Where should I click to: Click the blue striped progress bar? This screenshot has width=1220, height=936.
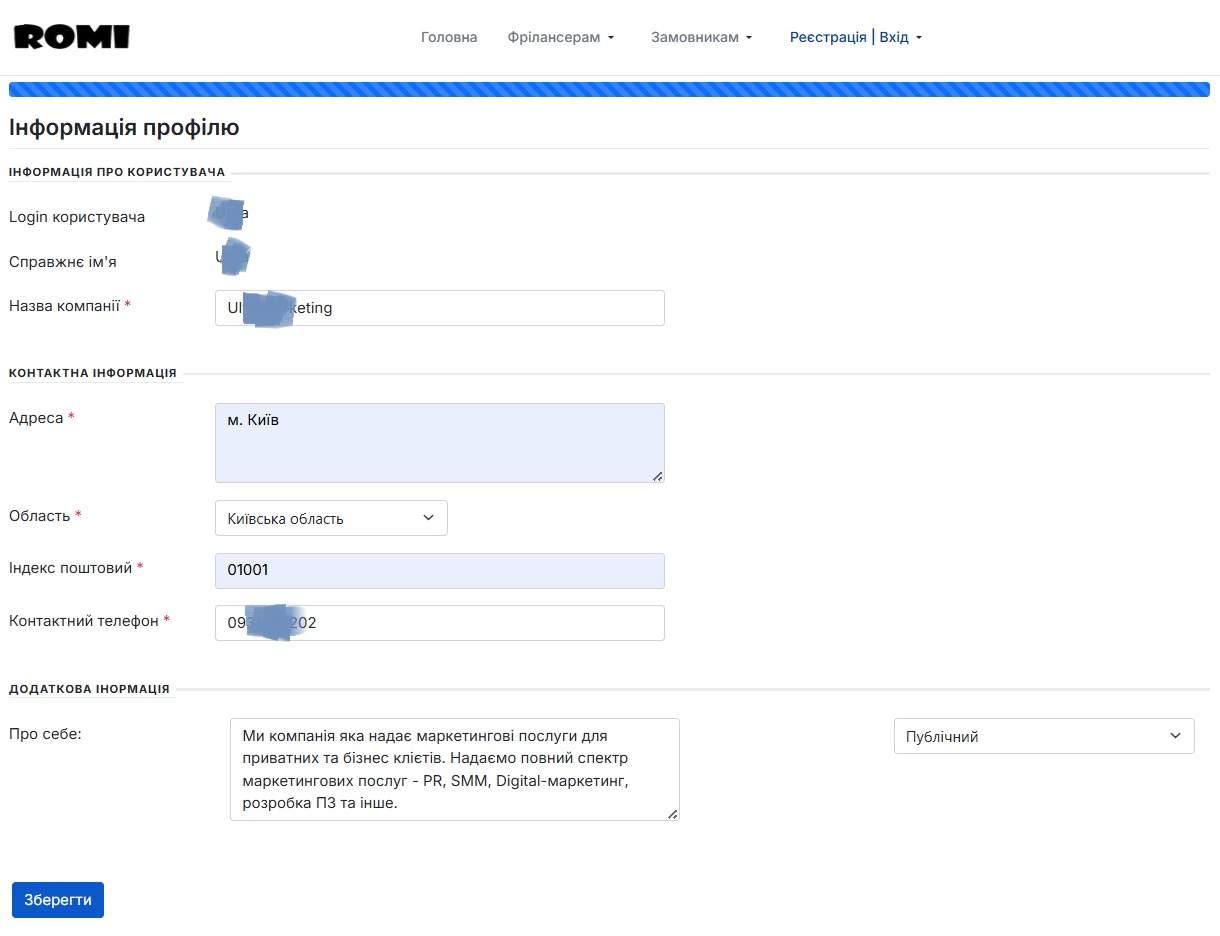pyautogui.click(x=609, y=90)
